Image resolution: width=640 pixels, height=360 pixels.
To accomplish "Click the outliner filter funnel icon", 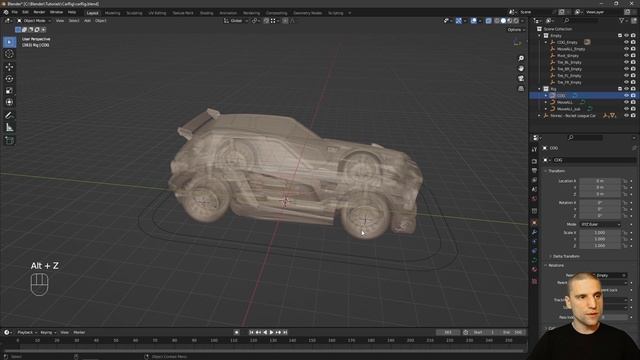I will pos(622,20).
